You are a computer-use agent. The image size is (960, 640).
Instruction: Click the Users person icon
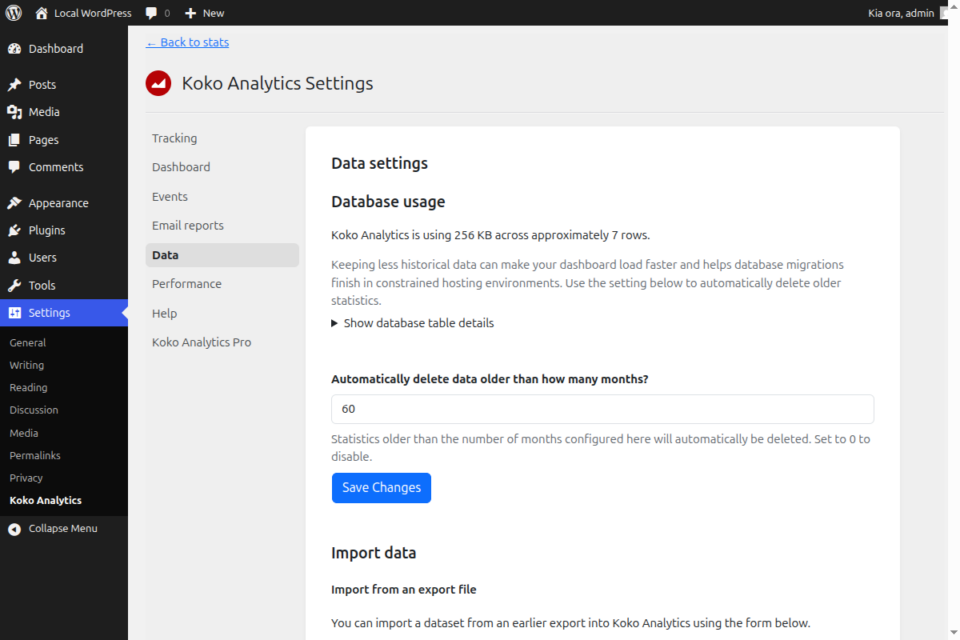coord(14,258)
